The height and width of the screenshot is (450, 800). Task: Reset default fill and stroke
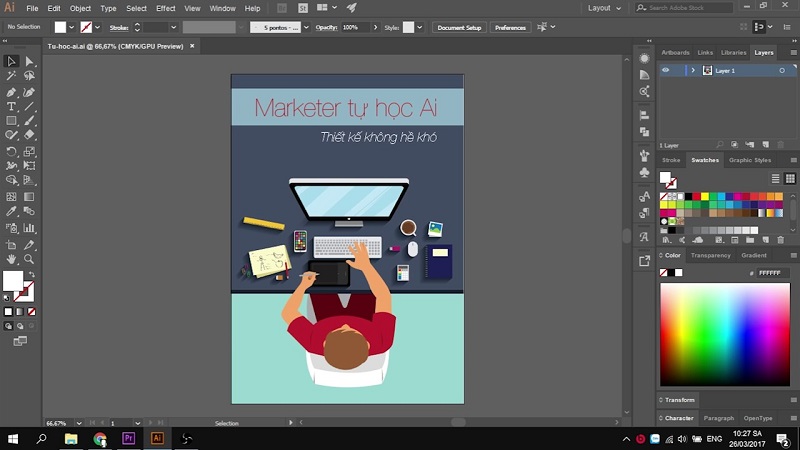(x=7, y=298)
